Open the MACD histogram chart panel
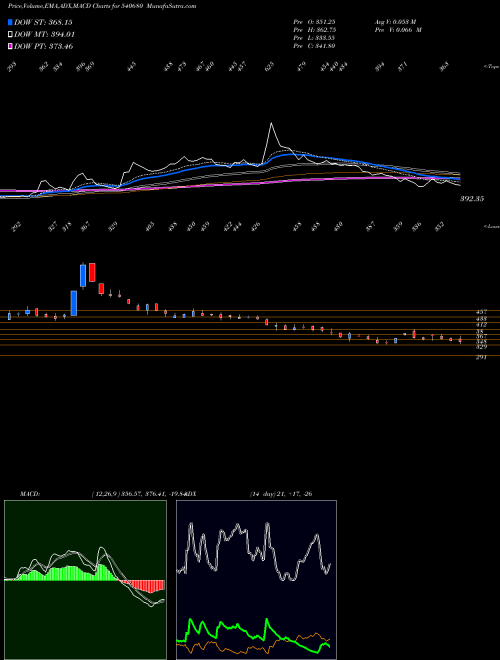Screen dimensions: 500x660 tap(85, 580)
